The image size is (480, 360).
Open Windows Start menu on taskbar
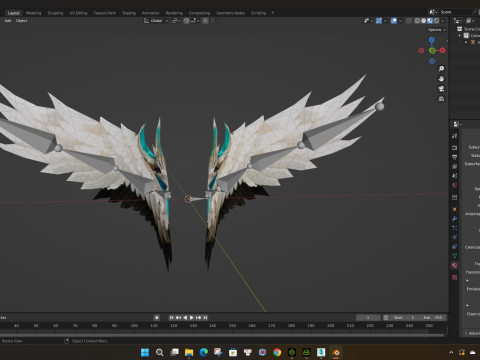click(x=145, y=352)
